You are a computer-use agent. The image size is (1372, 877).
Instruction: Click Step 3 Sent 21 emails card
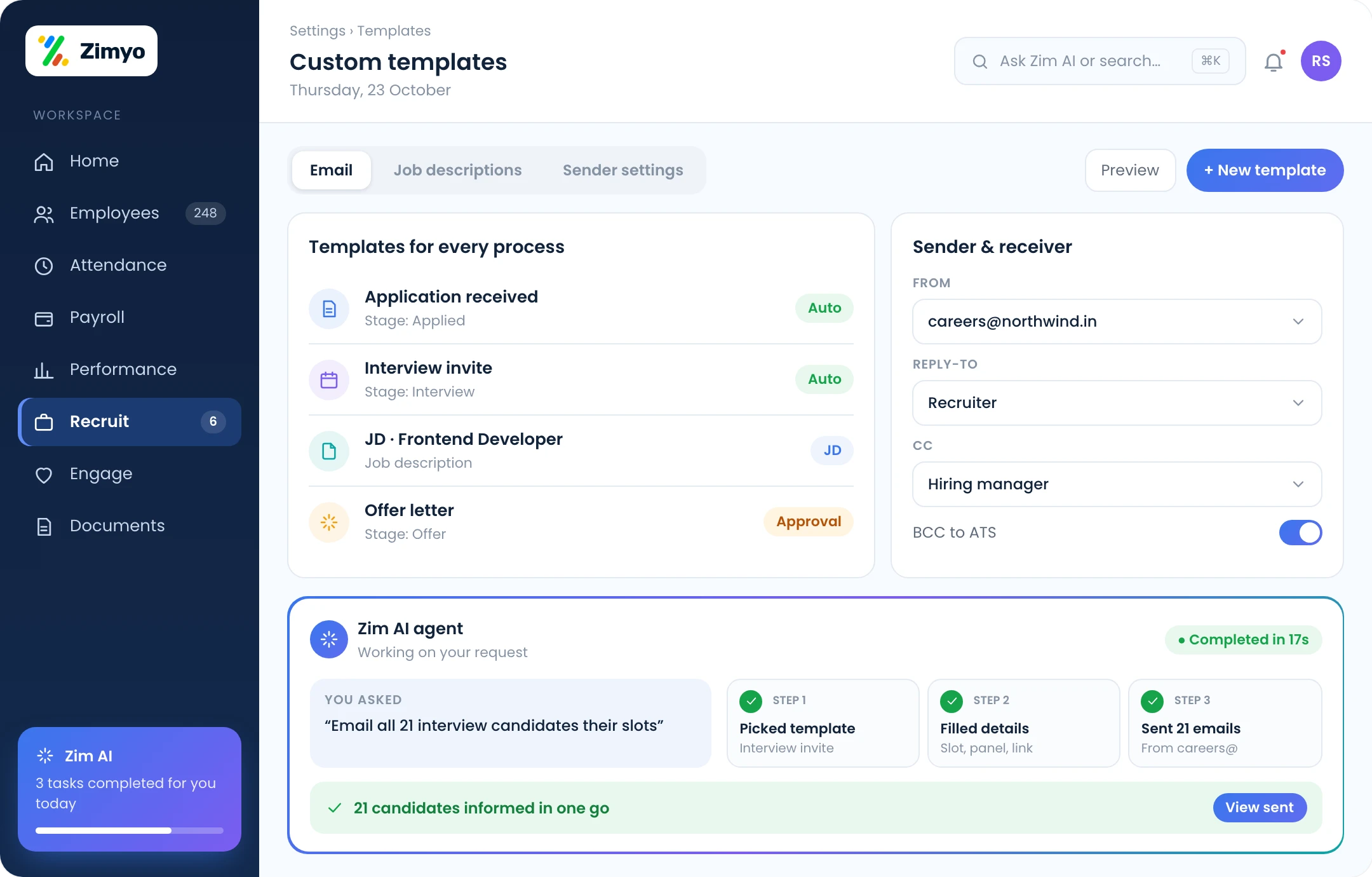[1225, 723]
